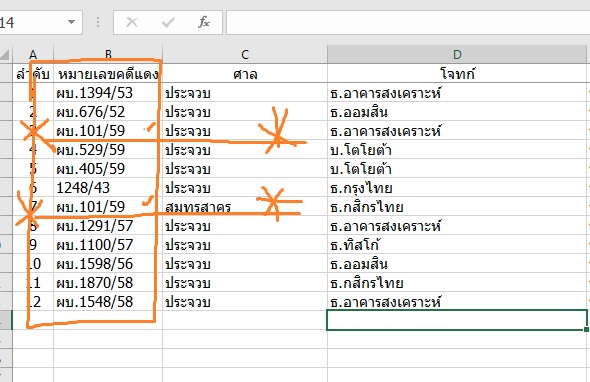Select ธ.อาคารสงเคราะห์ in the ผบ.1394/53 row

457,93
